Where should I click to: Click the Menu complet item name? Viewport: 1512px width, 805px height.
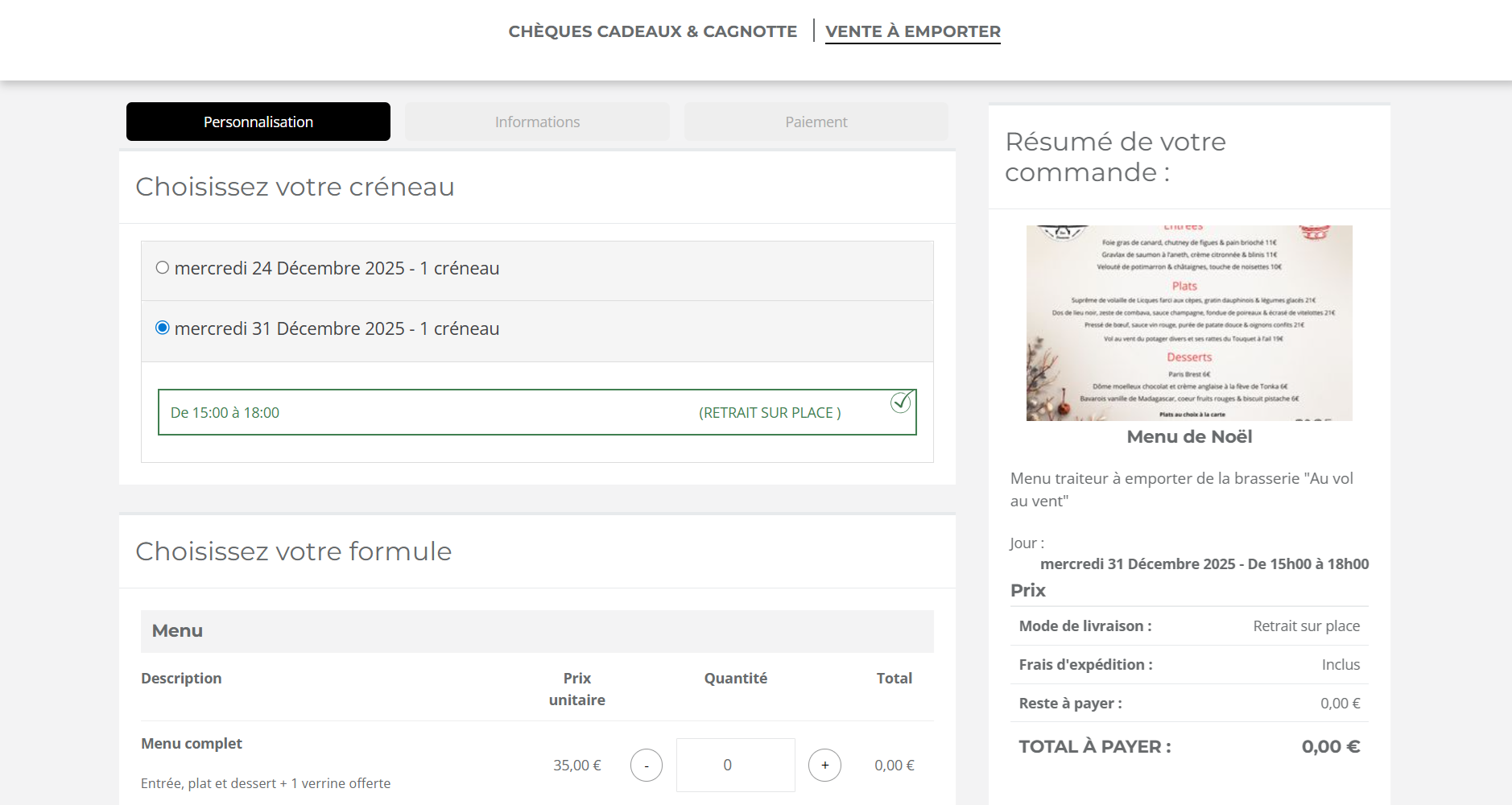coord(192,744)
